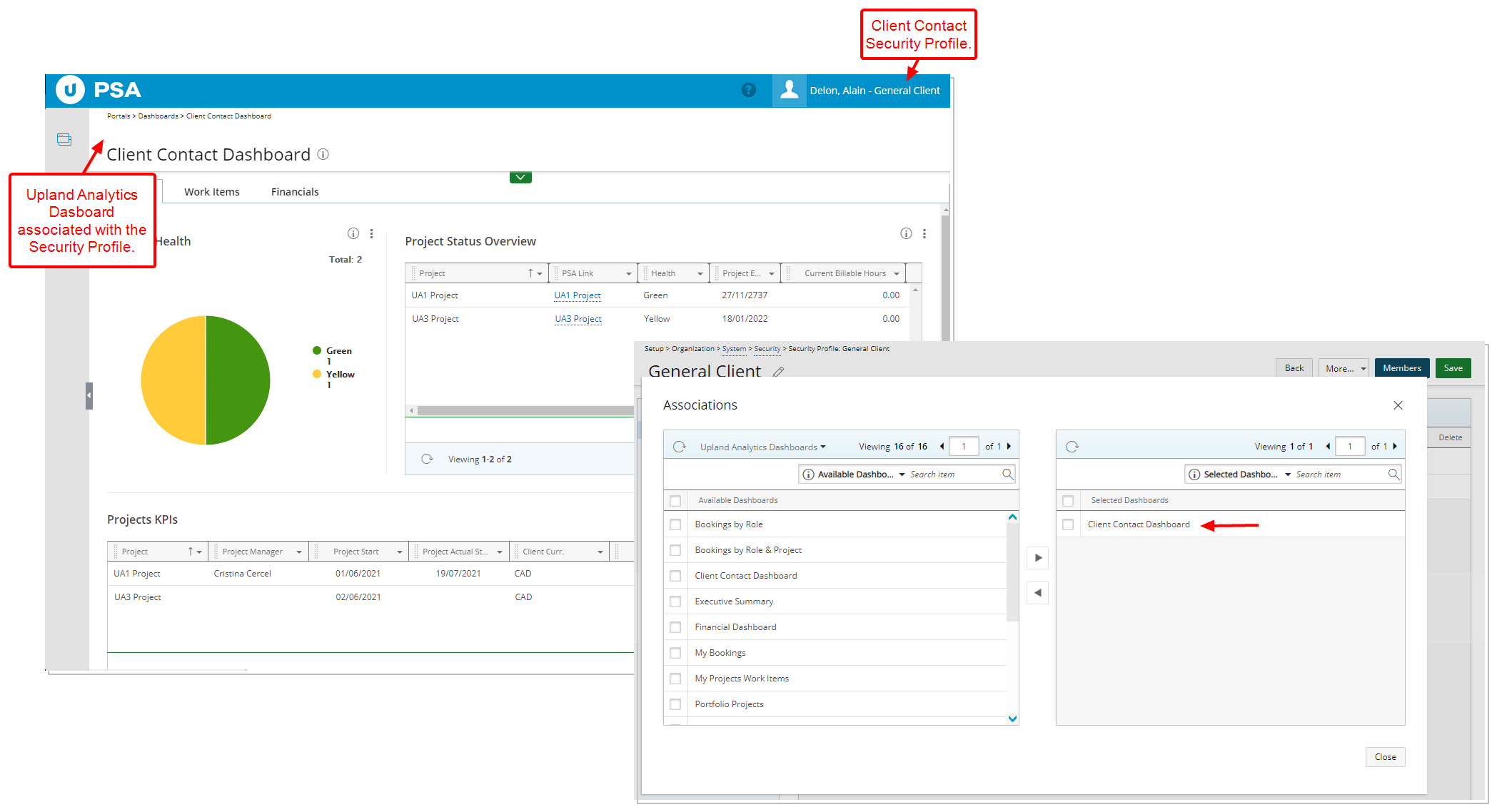This screenshot has width=1497, height=812.
Task: Check the Selected Dashboards select-all checkbox
Action: pyautogui.click(x=1068, y=501)
